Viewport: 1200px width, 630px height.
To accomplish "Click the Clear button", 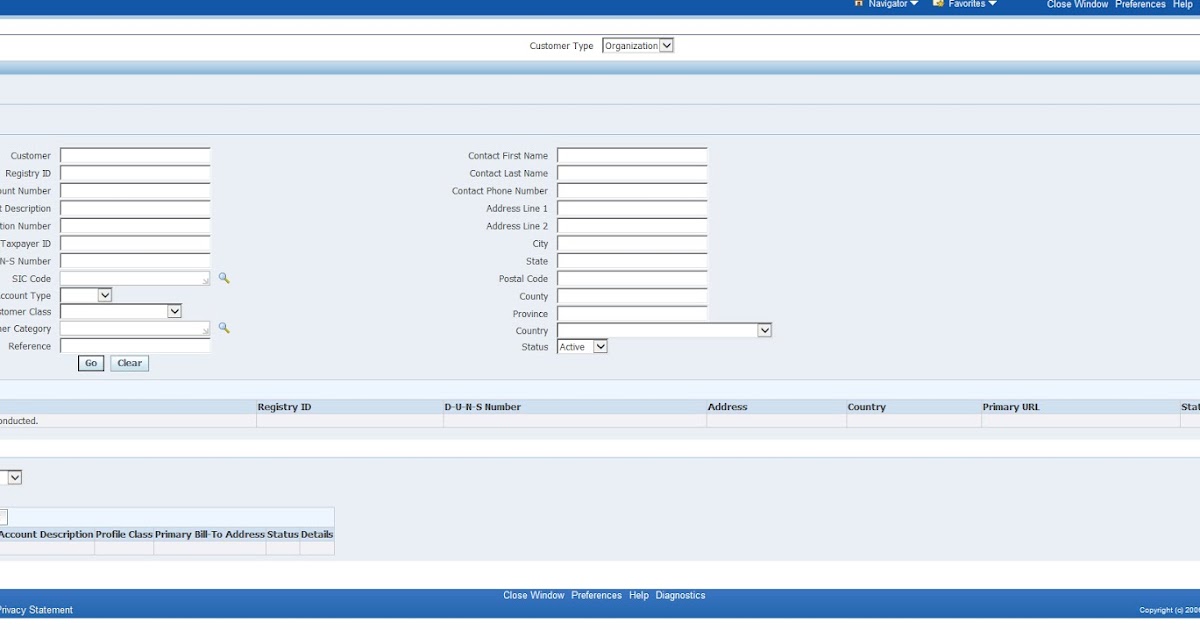I will (129, 363).
